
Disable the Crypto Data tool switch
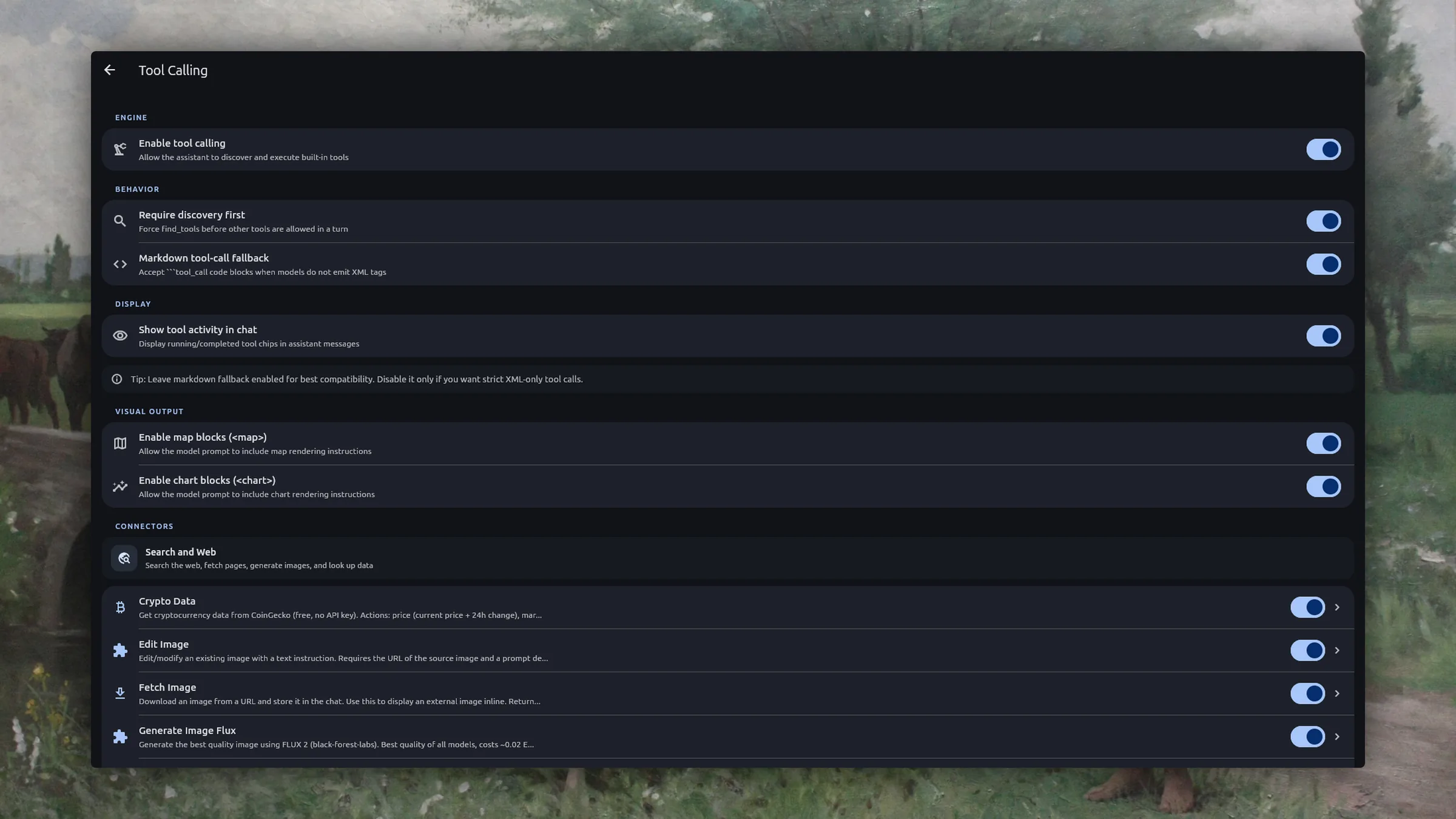1307,607
